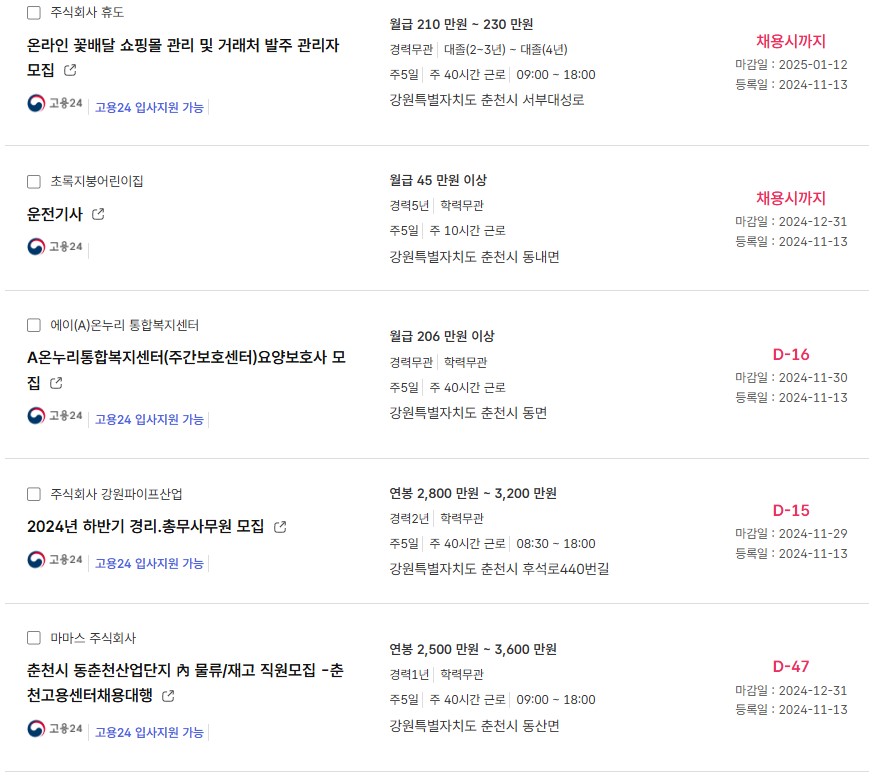Click external link icon beside 경리.총무사무원 모집
The height and width of the screenshot is (777, 880).
(x=280, y=527)
